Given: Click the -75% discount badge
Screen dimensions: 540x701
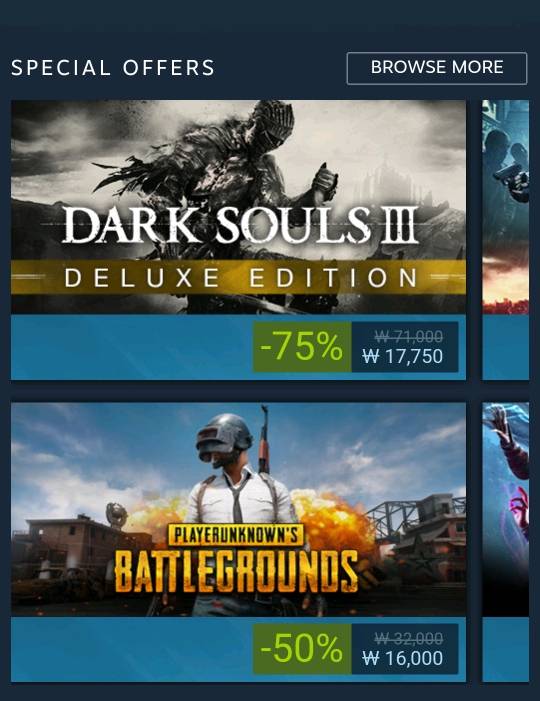Looking at the screenshot, I should click(x=302, y=347).
